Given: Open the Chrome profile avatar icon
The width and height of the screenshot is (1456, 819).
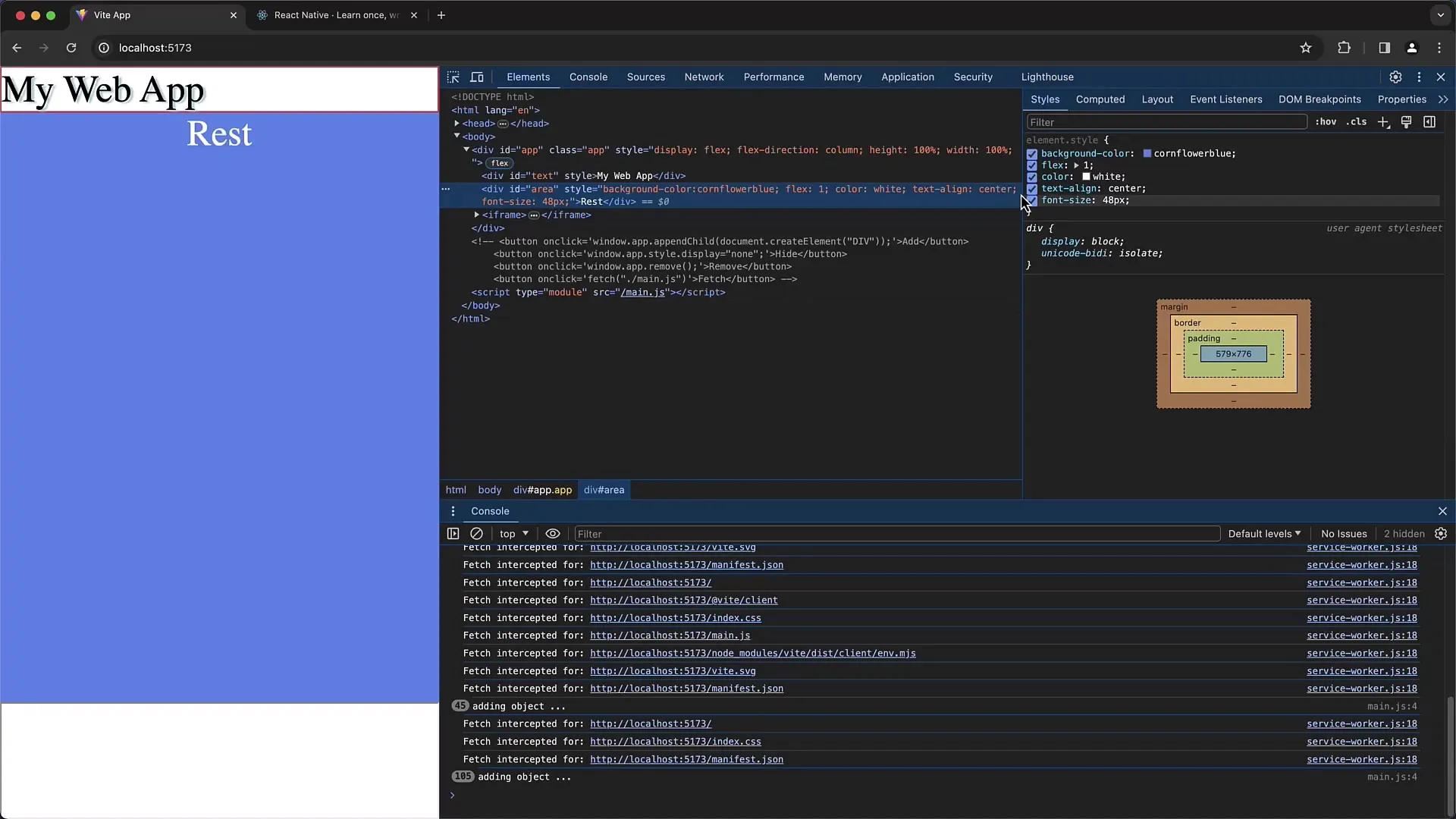Looking at the screenshot, I should point(1412,48).
